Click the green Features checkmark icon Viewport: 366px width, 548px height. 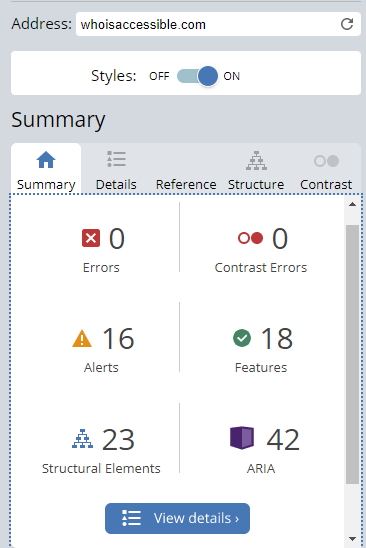[242, 338]
